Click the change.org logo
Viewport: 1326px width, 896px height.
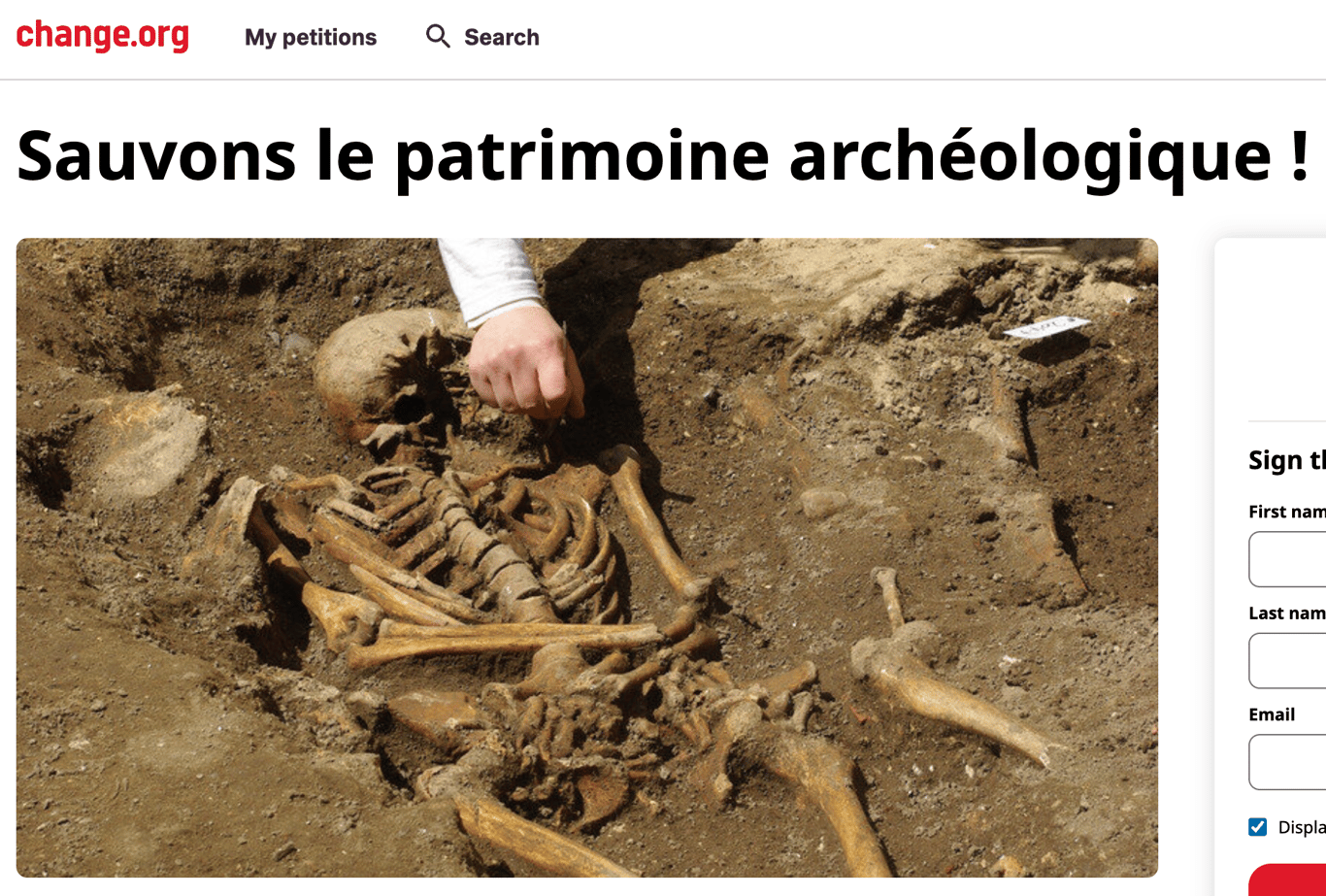(x=102, y=36)
